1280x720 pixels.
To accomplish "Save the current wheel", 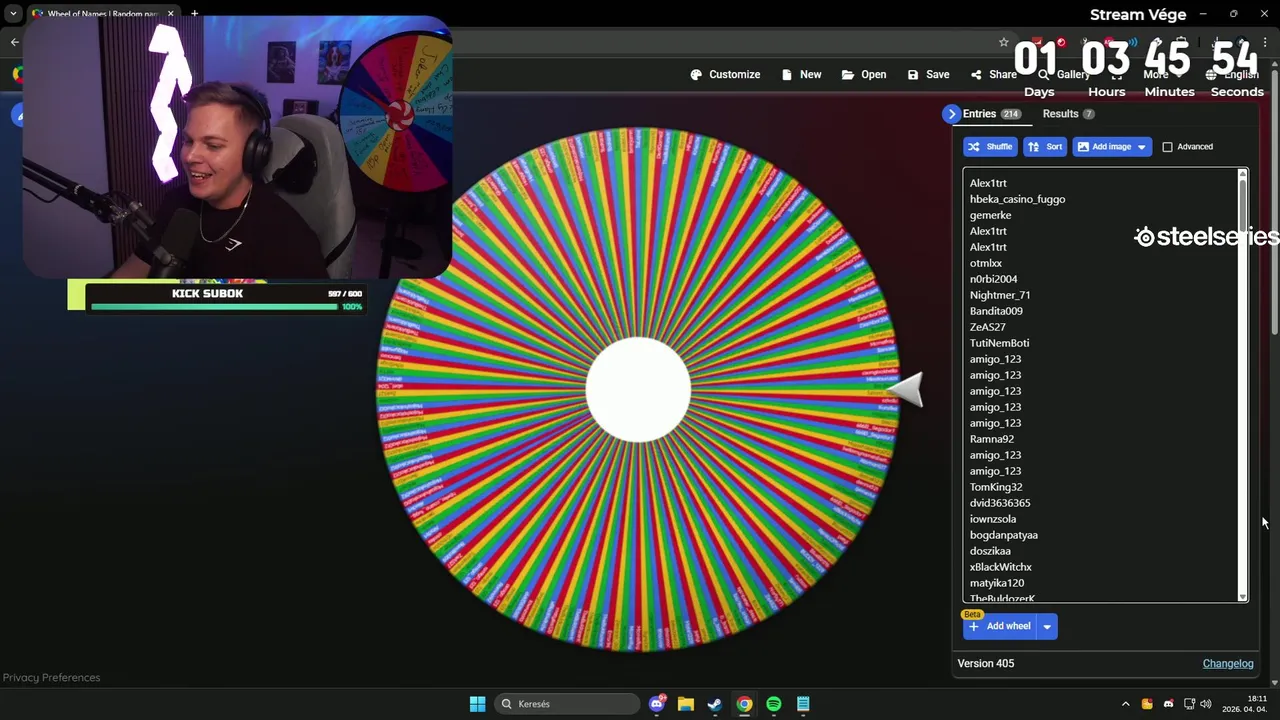I will point(928,75).
